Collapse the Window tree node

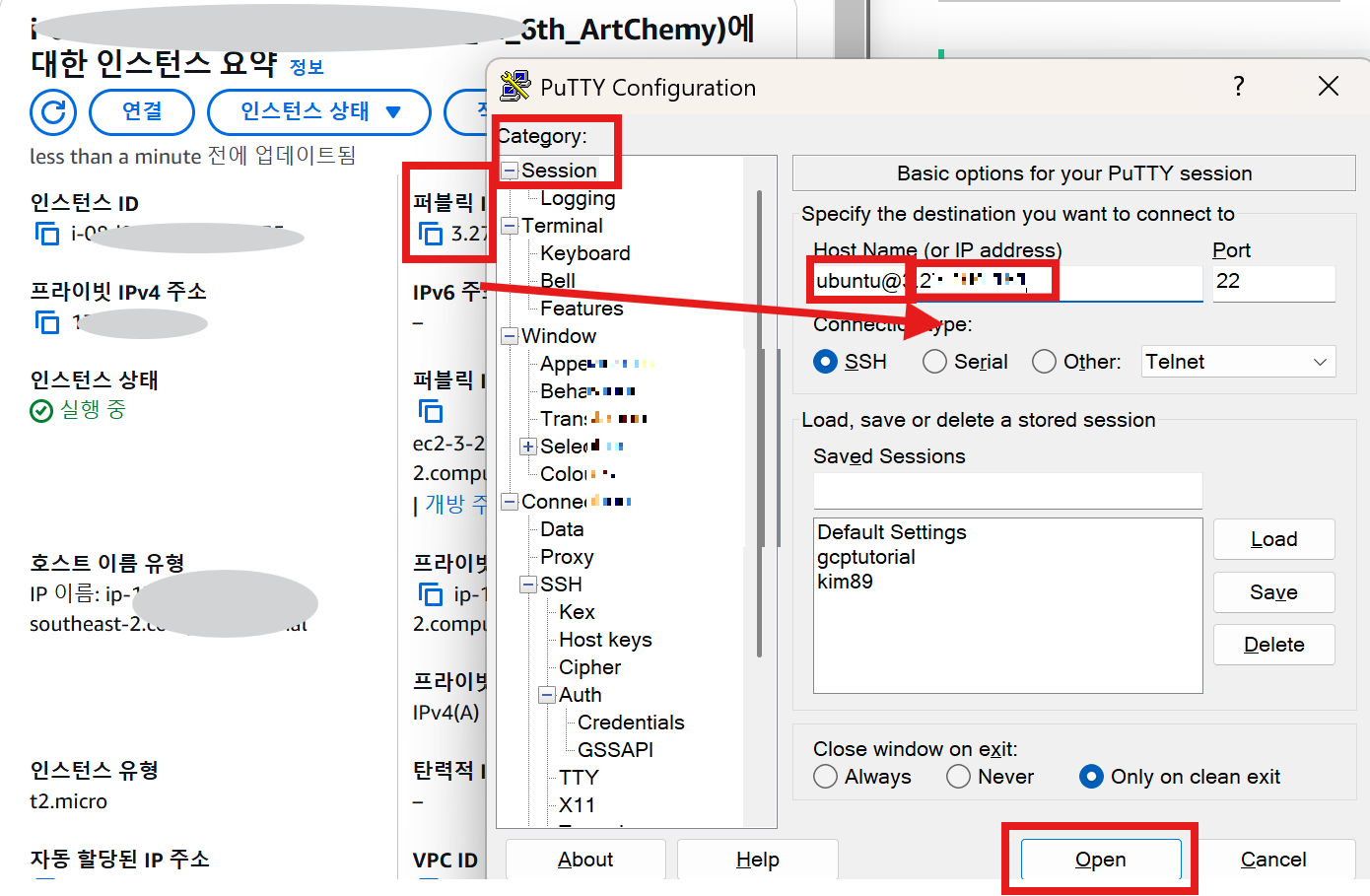coord(510,336)
